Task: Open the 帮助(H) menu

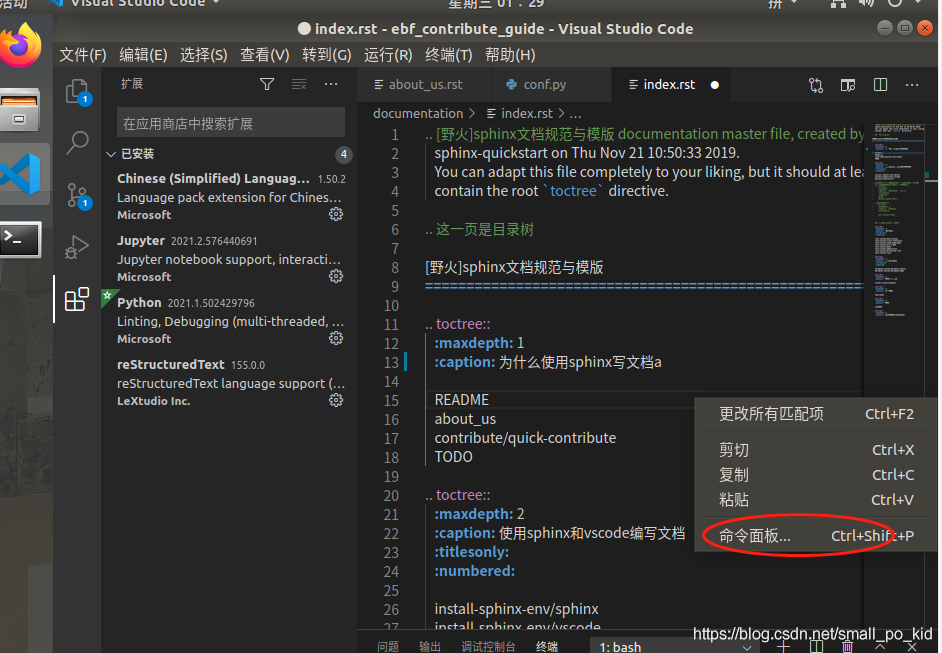Action: (510, 55)
